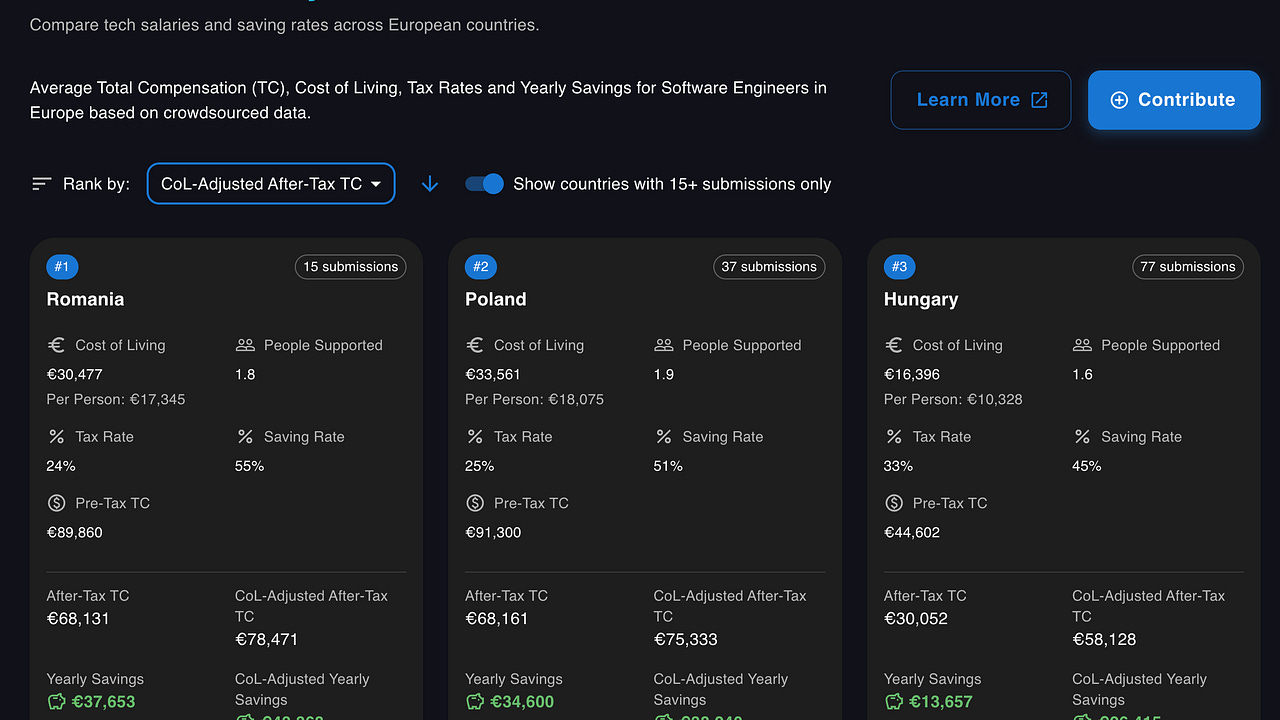This screenshot has height=720, width=1280.
Task: Click the dollar coin icon on Romania's Pre-Tax TC
Action: (57, 503)
